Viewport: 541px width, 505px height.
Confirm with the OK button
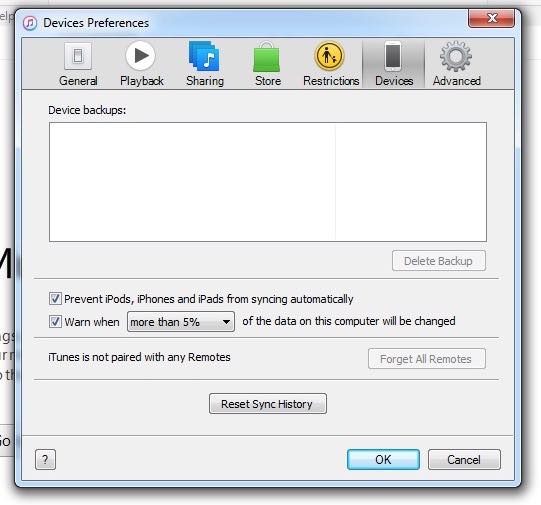[x=383, y=459]
